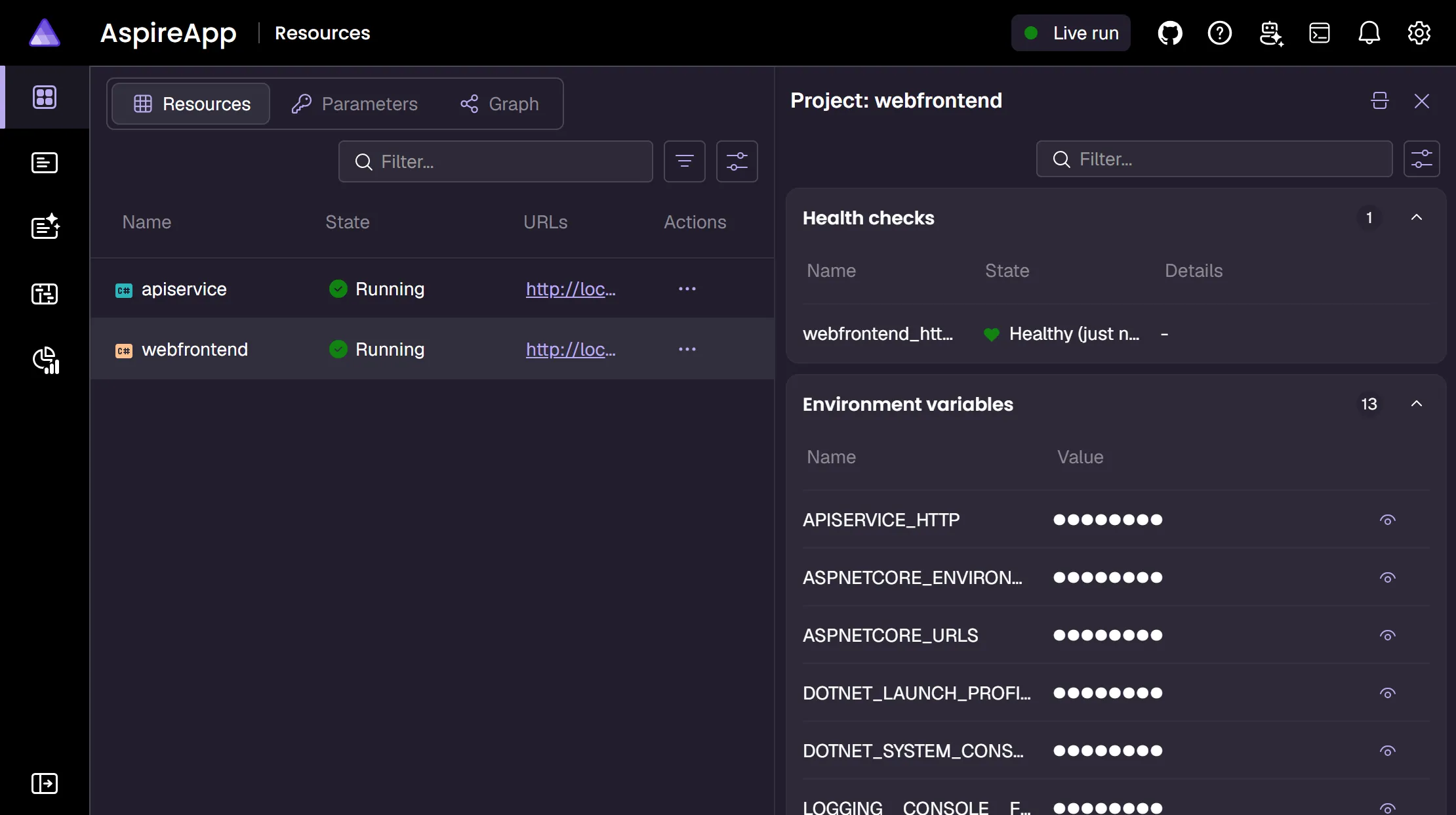The width and height of the screenshot is (1456, 815).
Task: Open the Resources page in the sidebar
Action: coord(45,97)
